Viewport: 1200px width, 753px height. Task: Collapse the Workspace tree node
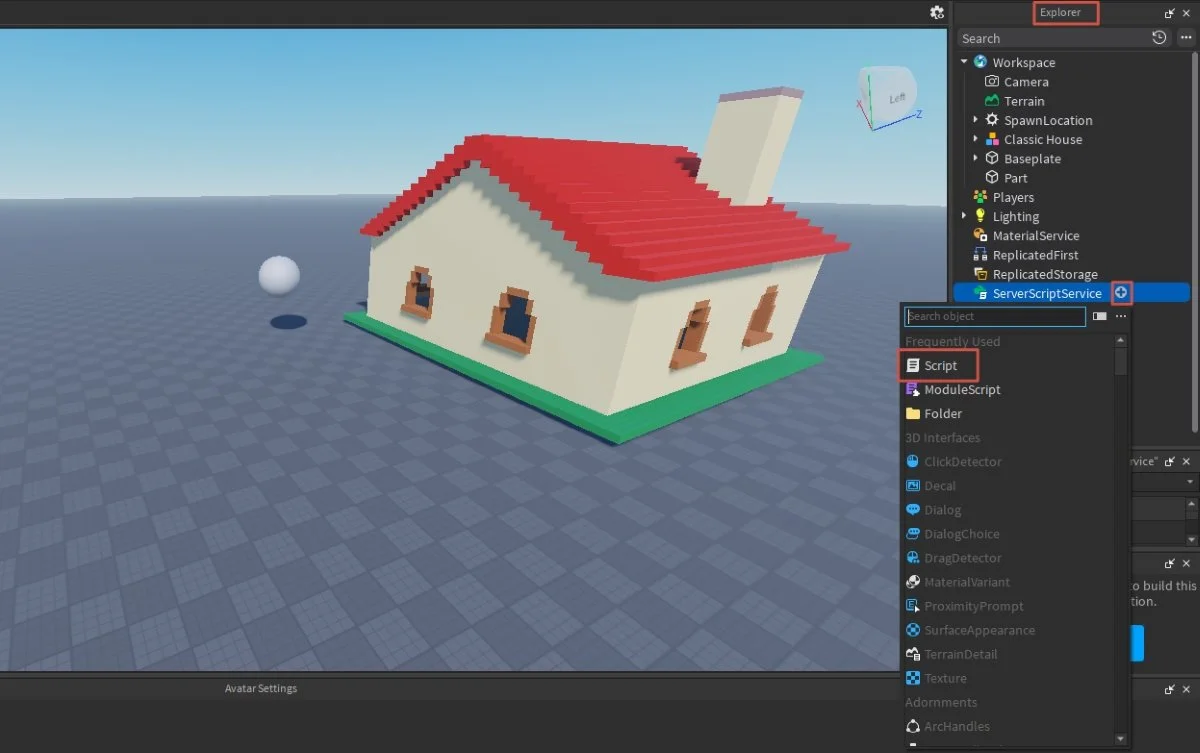(x=964, y=62)
